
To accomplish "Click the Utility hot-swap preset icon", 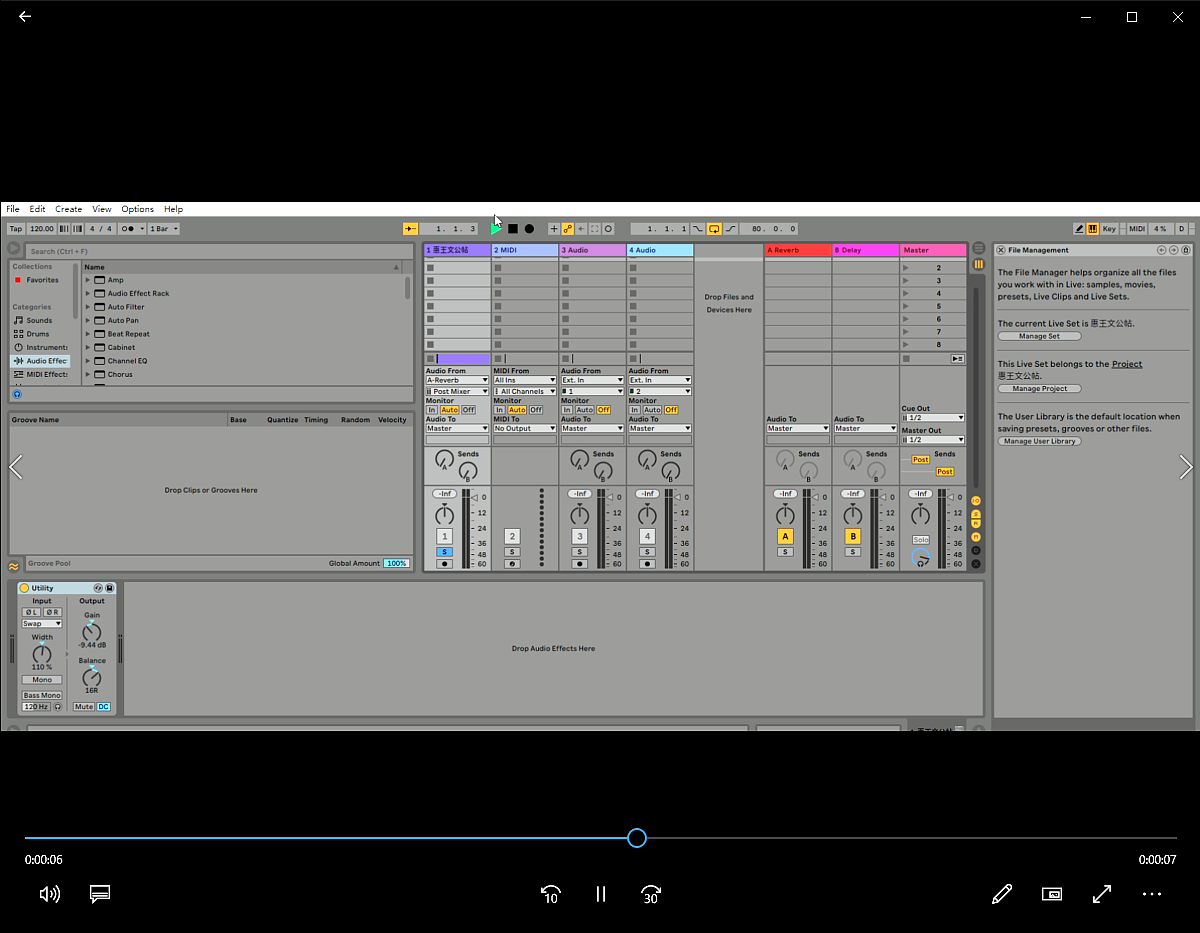I will pyautogui.click(x=98, y=588).
